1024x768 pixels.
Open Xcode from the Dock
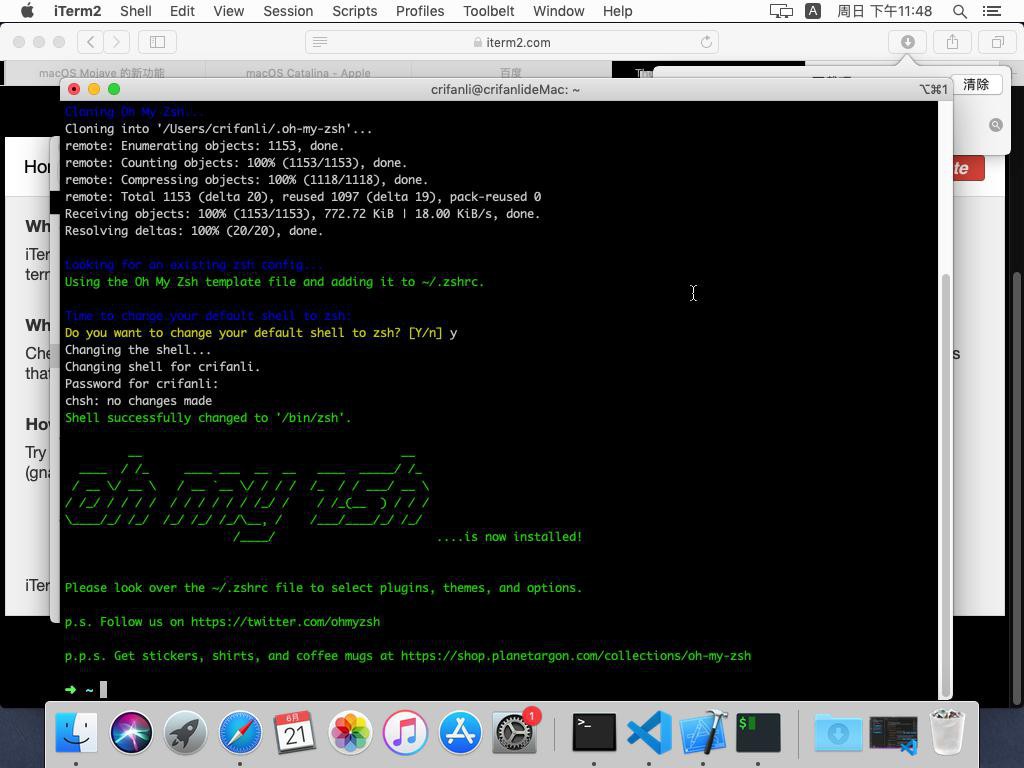(703, 732)
